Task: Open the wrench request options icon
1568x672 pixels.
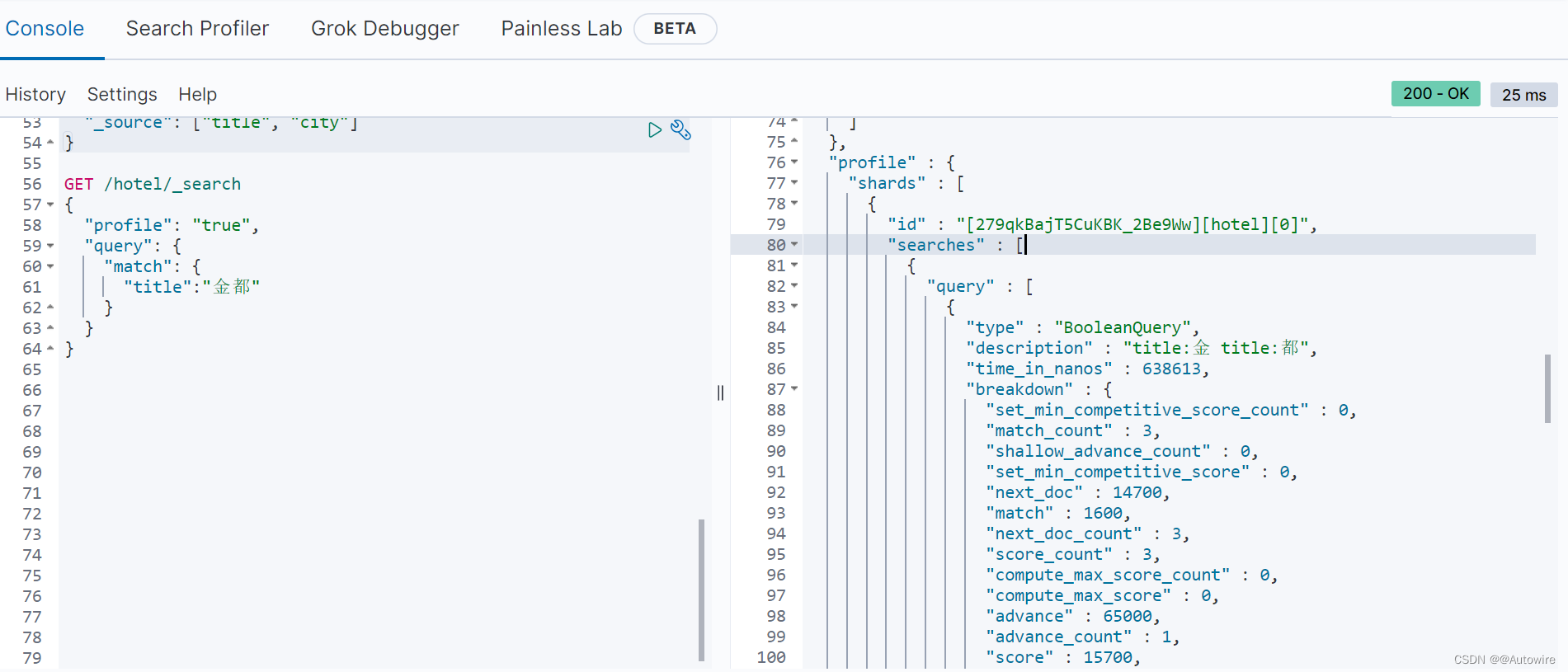Action: pyautogui.click(x=680, y=129)
